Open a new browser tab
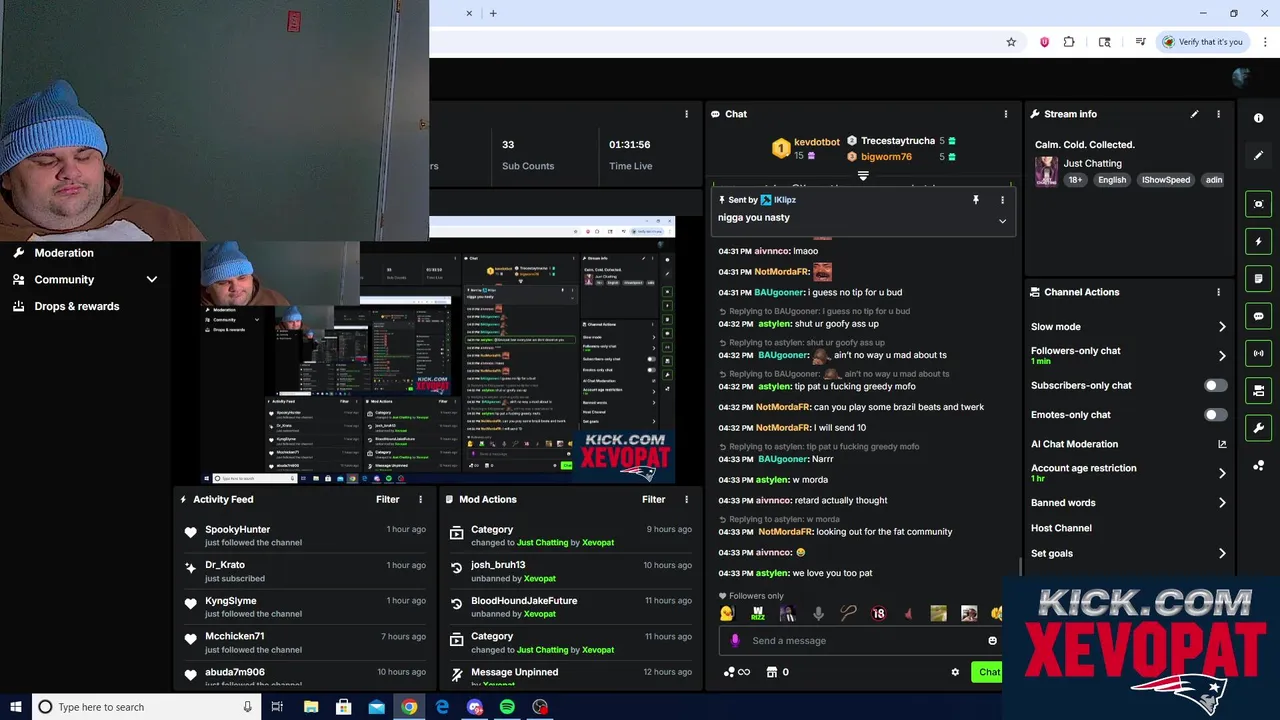Screen dimensions: 1280x720 493,13
